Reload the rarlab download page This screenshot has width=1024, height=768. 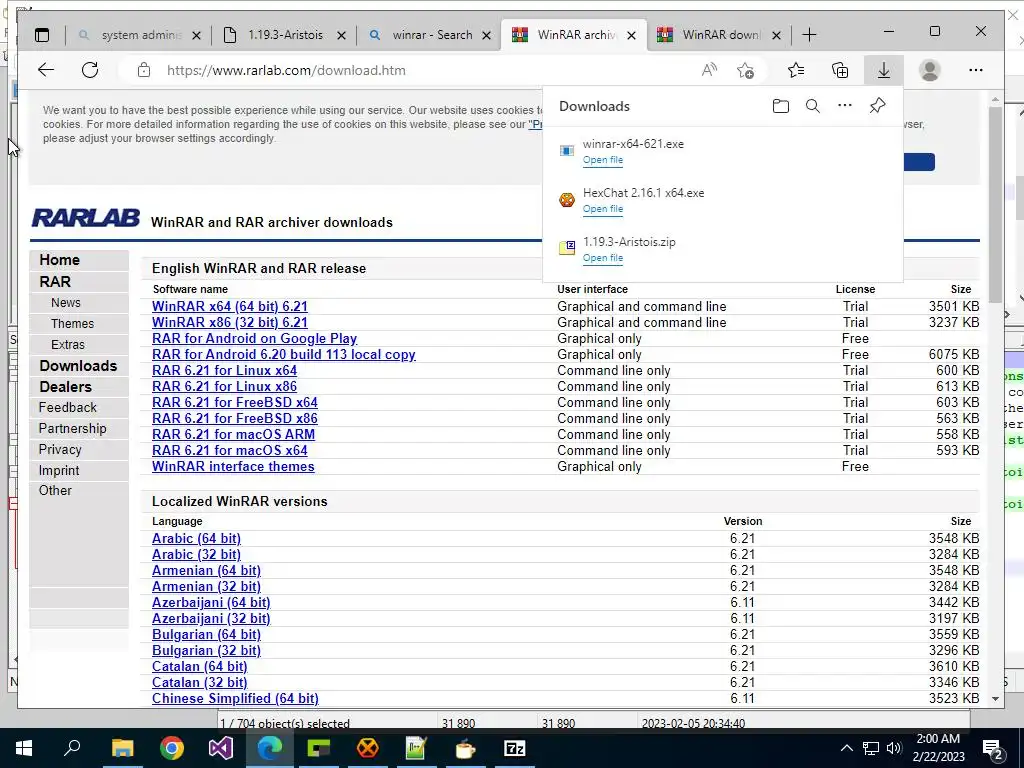pyautogui.click(x=90, y=70)
